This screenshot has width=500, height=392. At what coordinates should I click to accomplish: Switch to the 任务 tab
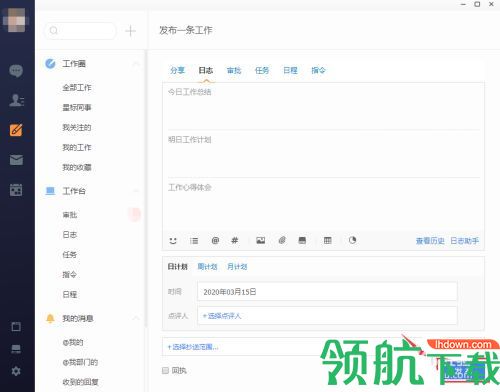262,70
